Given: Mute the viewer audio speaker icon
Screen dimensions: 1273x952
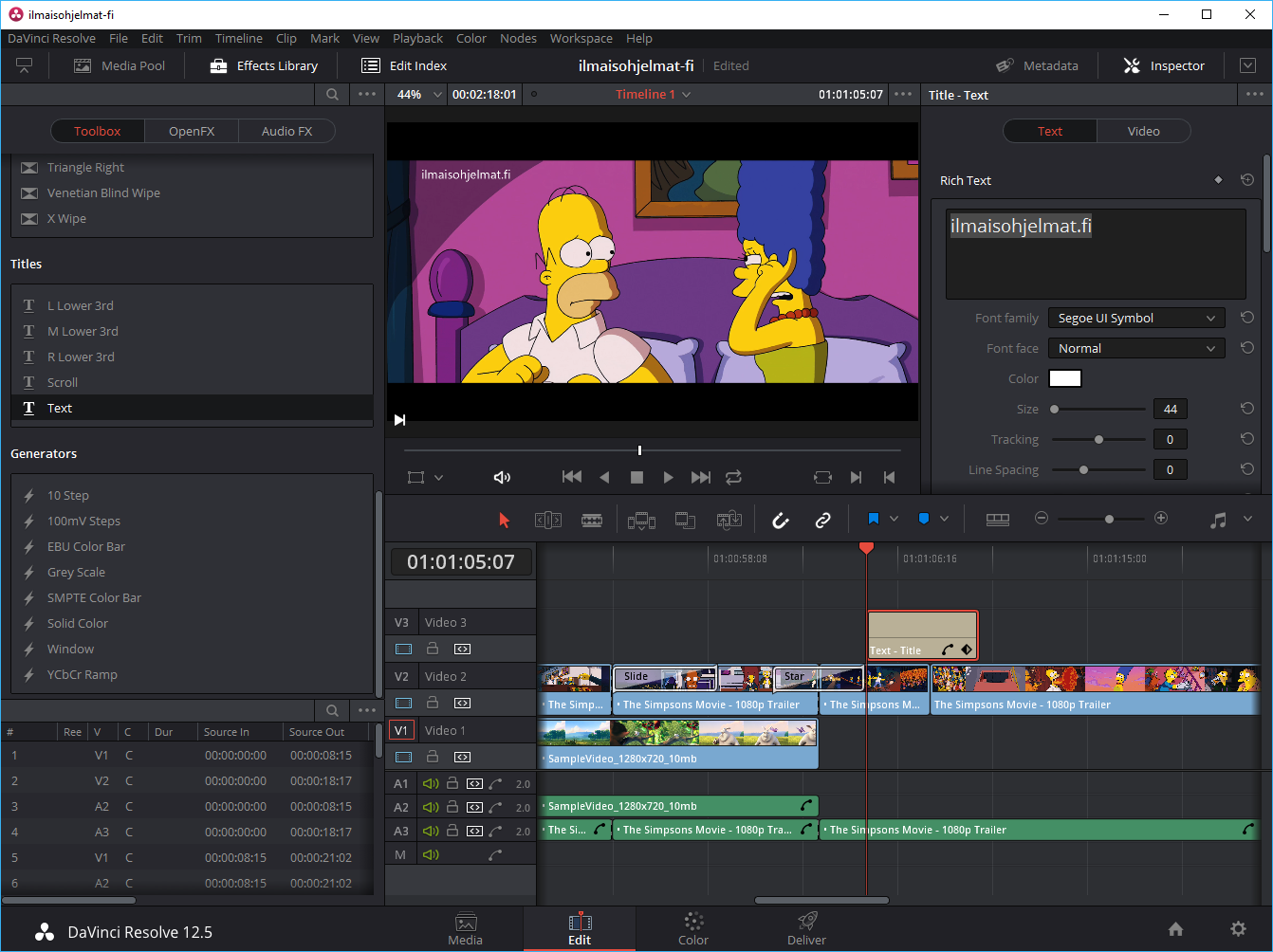Looking at the screenshot, I should point(503,477).
